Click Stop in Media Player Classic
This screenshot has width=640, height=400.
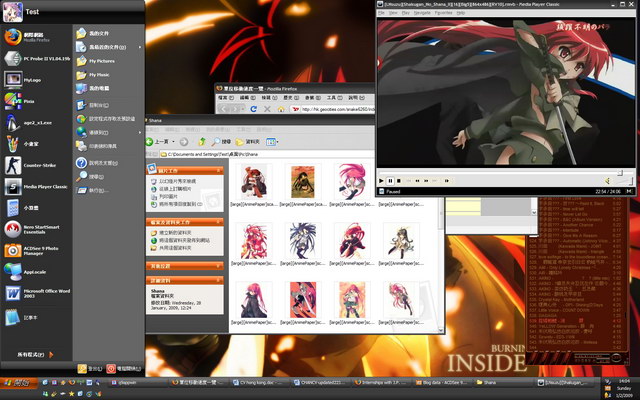tap(399, 180)
